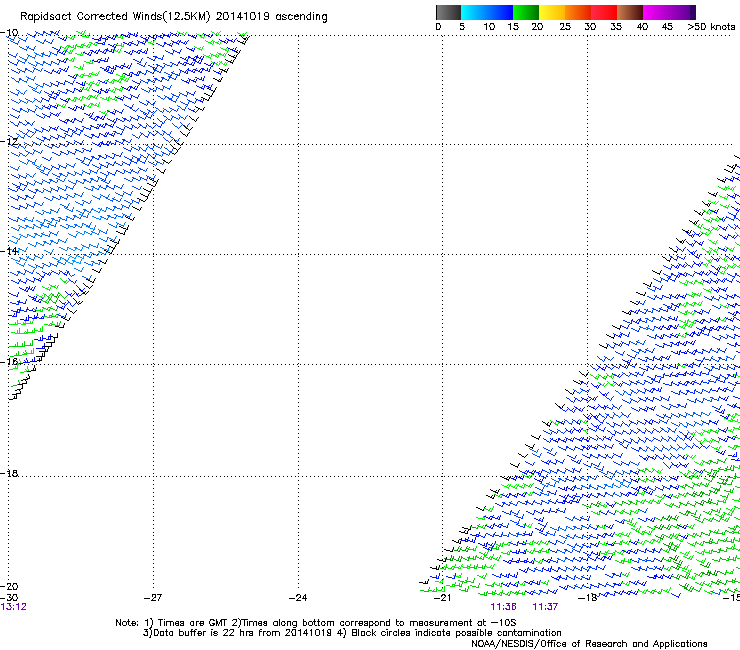Click the "-14" latitude axis label

[x=10, y=251]
